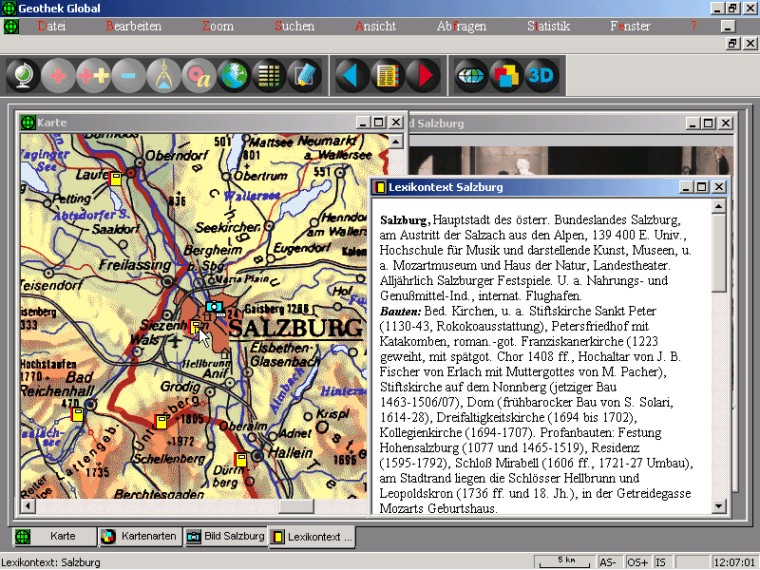Toggle the OS+ status bar indicator
This screenshot has width=760, height=570.
[638, 562]
